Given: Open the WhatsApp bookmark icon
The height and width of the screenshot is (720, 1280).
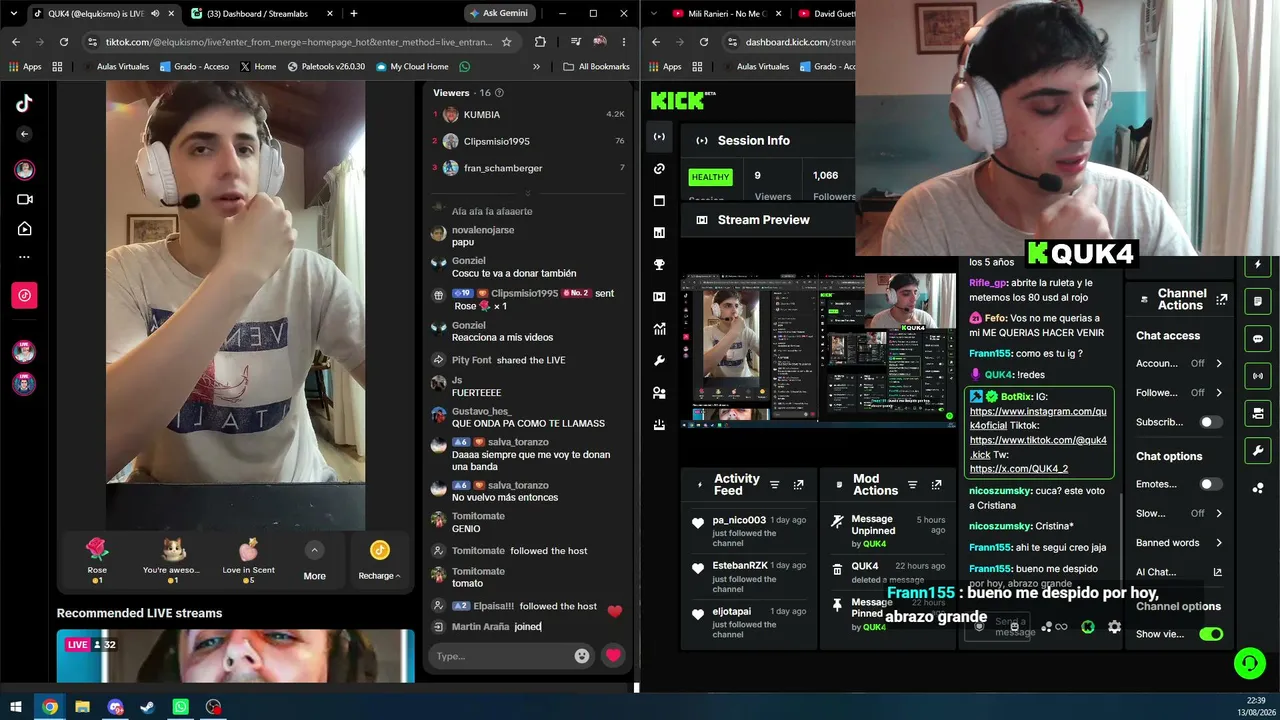Looking at the screenshot, I should point(465,67).
